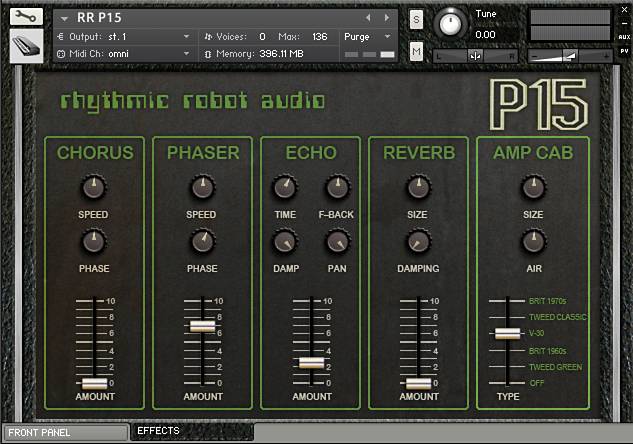Click the ECHO section title
This screenshot has height=444, width=633.
click(311, 153)
